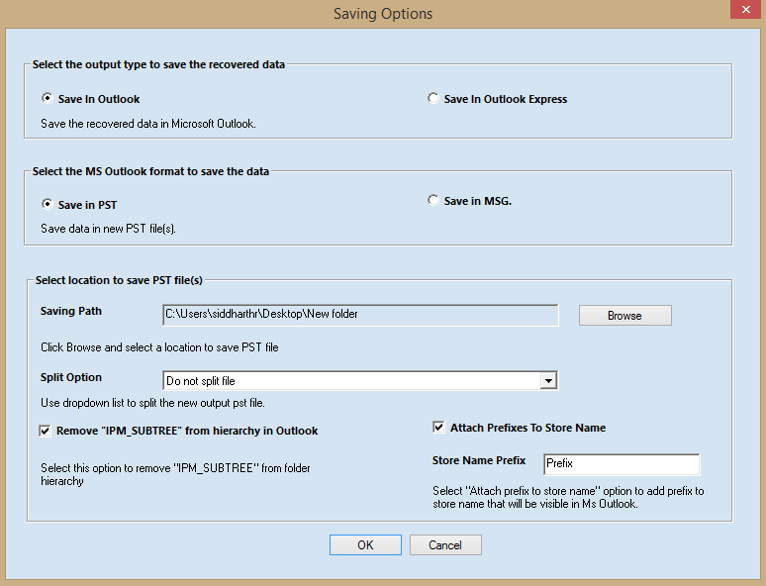This screenshot has height=586, width=766.
Task: Click 'Select this option to remove IPM_SUBTREE' description
Action: pyautogui.click(x=175, y=475)
